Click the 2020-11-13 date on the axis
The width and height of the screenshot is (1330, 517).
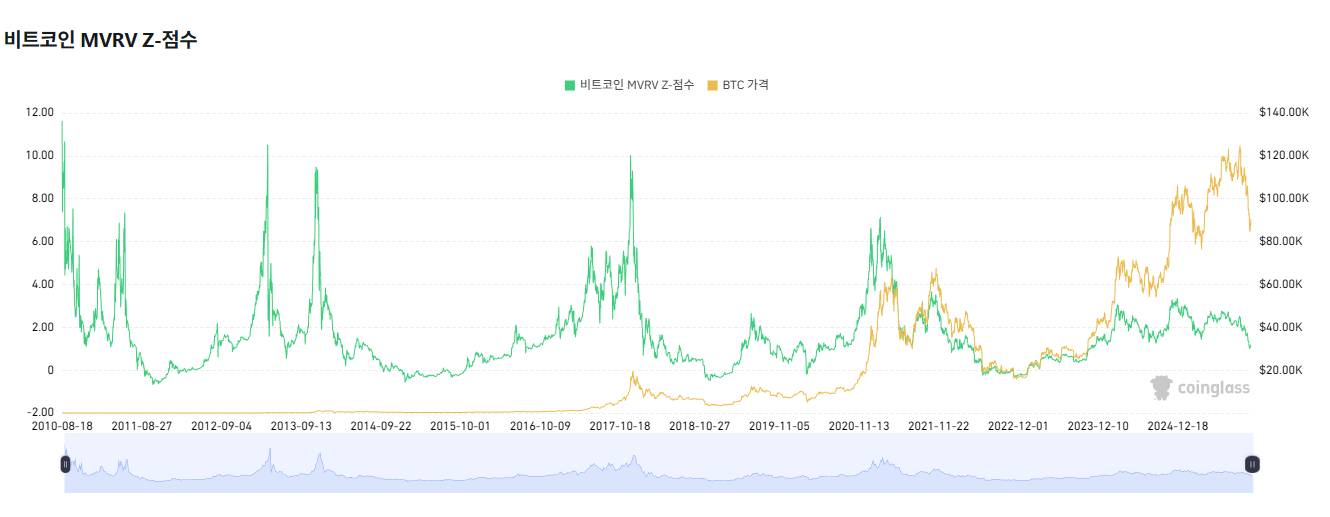click(x=859, y=425)
